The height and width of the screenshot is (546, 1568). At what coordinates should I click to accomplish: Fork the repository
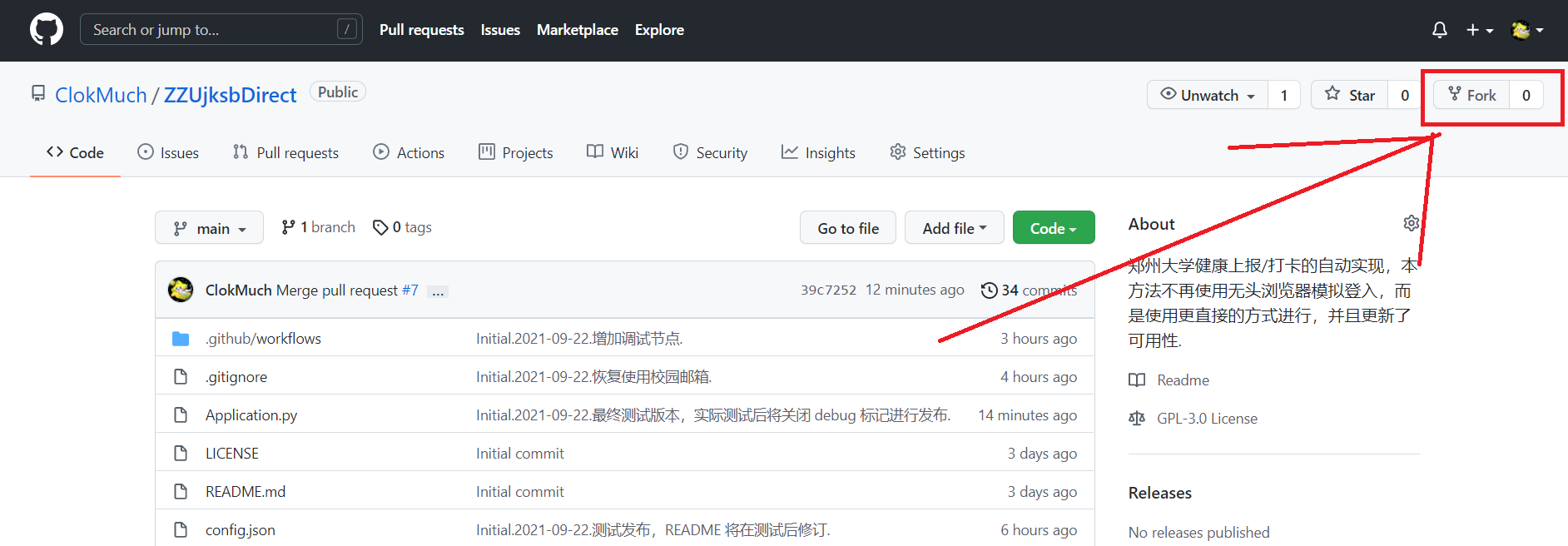point(1471,95)
